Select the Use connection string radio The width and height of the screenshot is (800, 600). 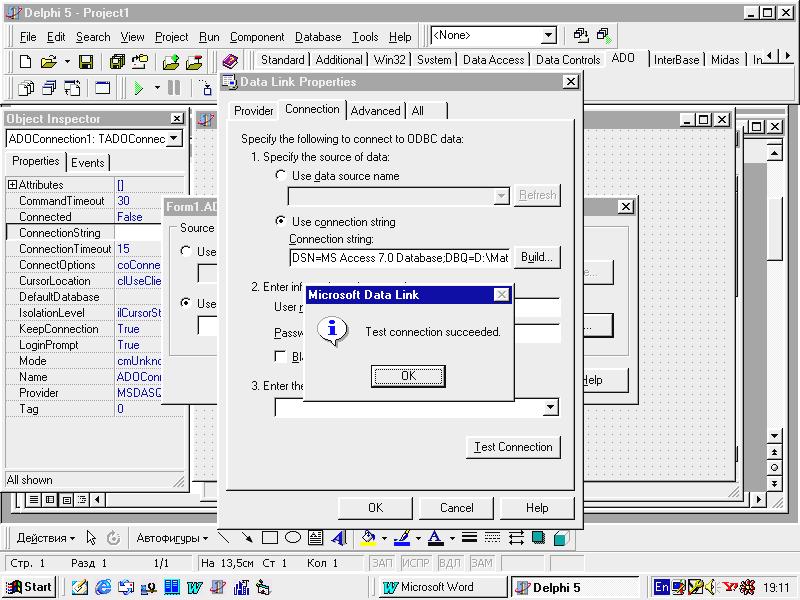281,221
